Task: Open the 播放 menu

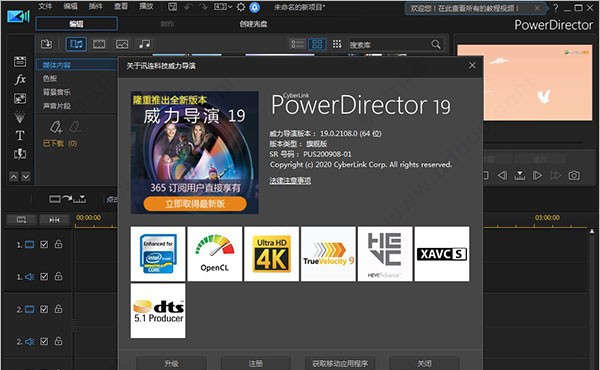Action: [x=146, y=6]
